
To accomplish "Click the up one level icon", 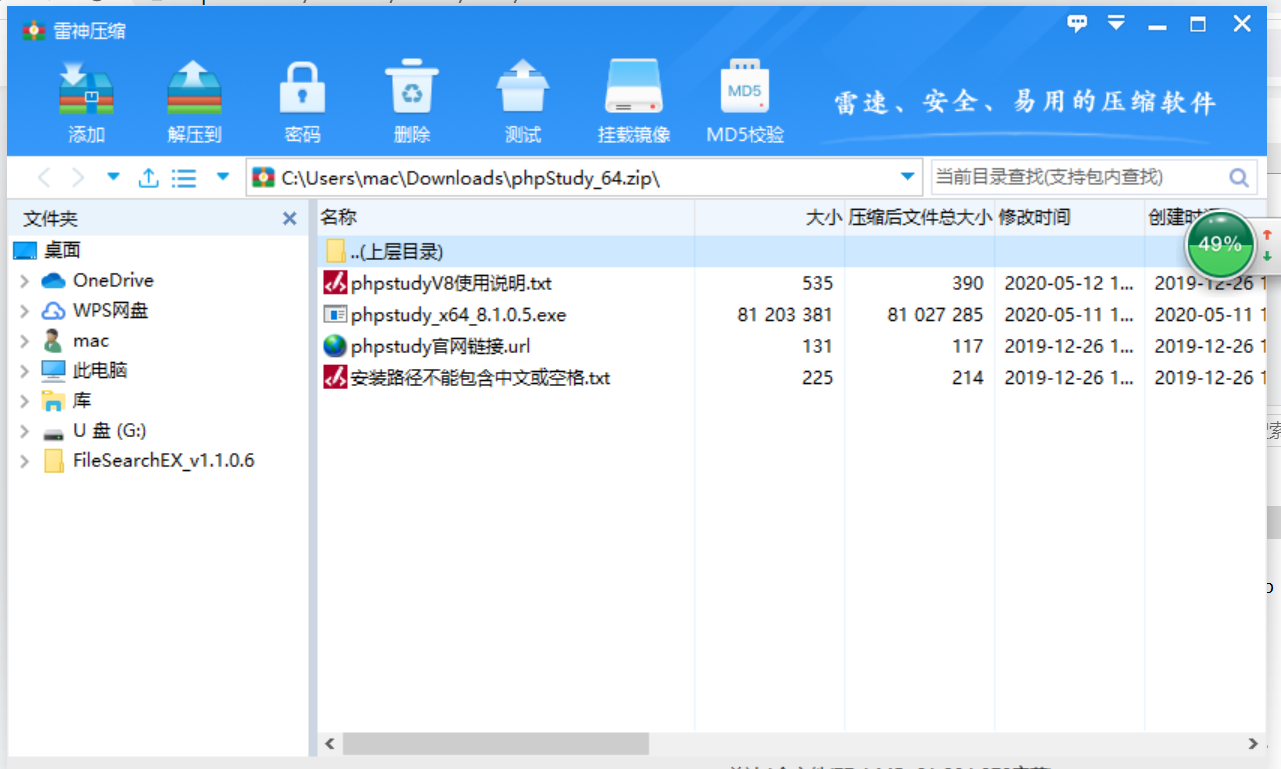I will [148, 178].
